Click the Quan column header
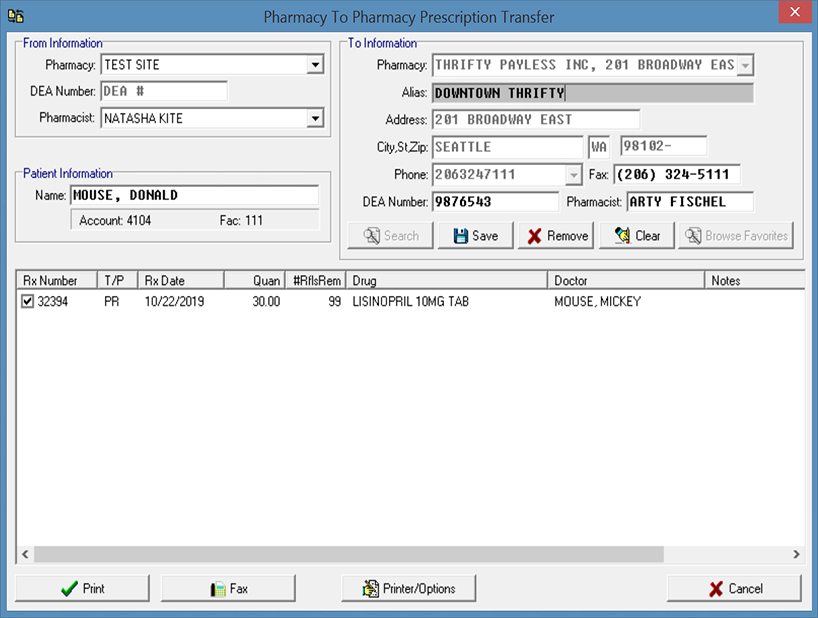 [254, 281]
